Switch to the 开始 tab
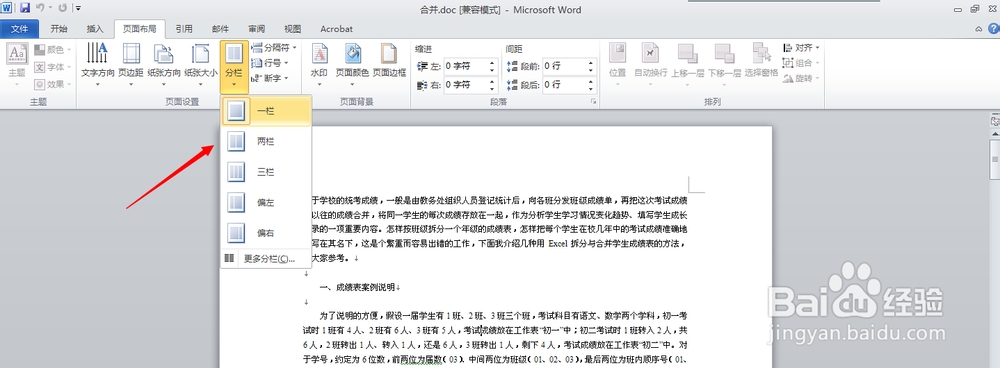This screenshot has width=1000, height=368. [59, 29]
